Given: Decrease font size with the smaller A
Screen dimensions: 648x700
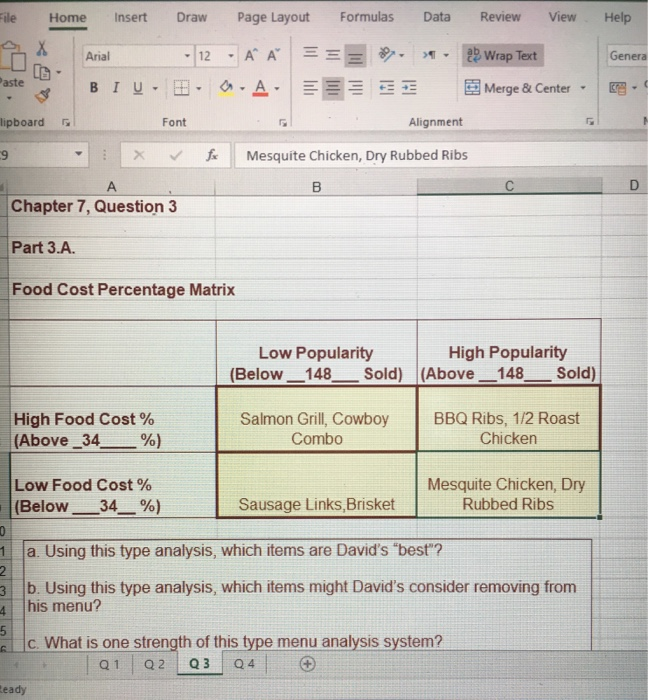Looking at the screenshot, I should pos(273,56).
